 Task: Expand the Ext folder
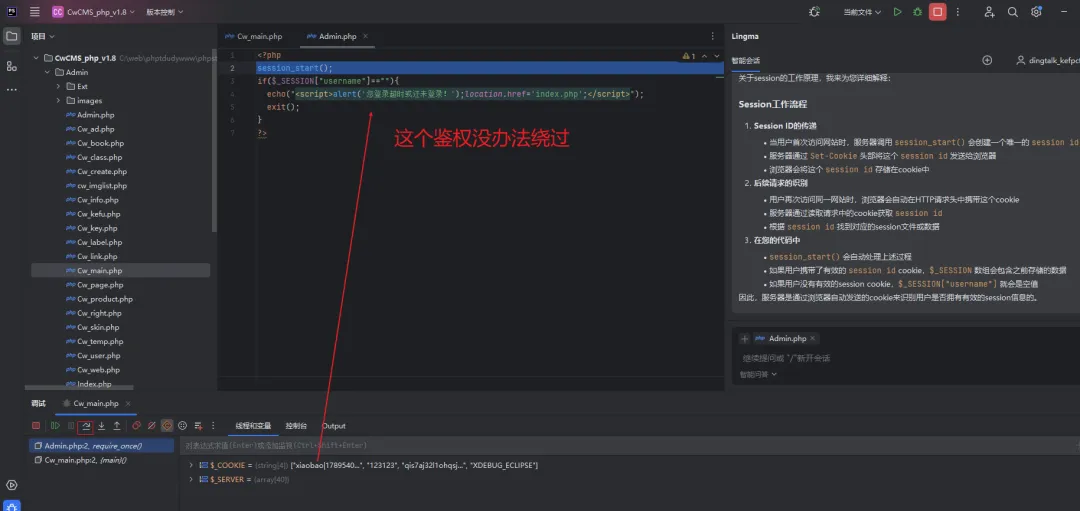coord(59,87)
